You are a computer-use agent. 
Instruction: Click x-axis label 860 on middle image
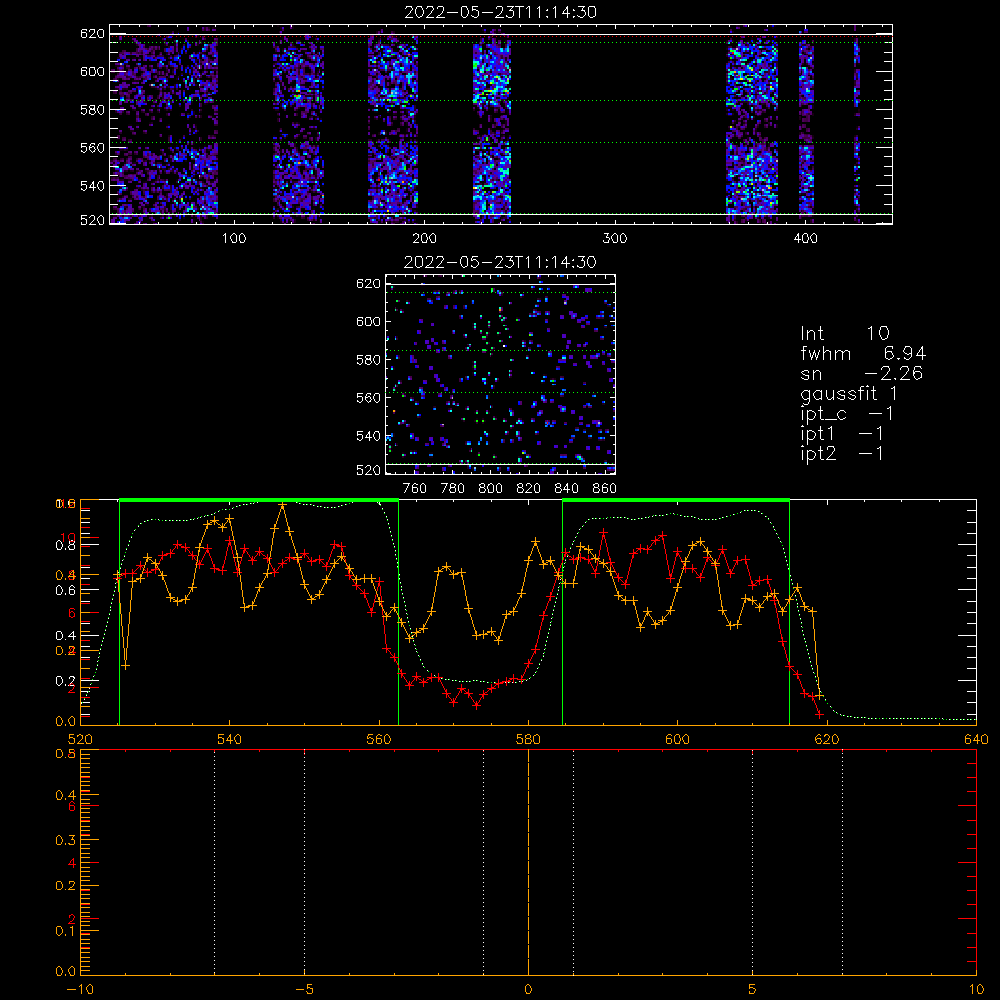point(605,489)
